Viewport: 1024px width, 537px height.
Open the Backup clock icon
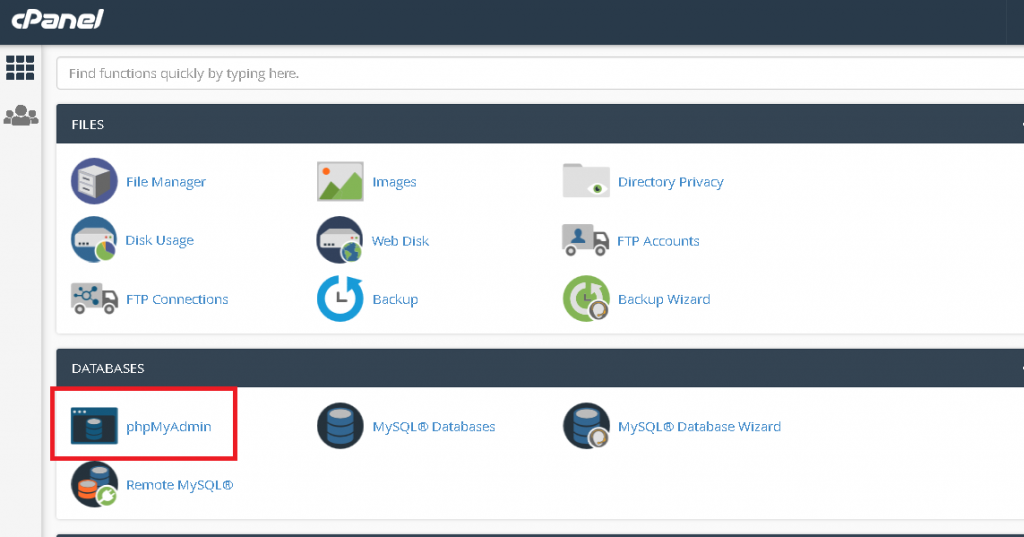(x=340, y=299)
